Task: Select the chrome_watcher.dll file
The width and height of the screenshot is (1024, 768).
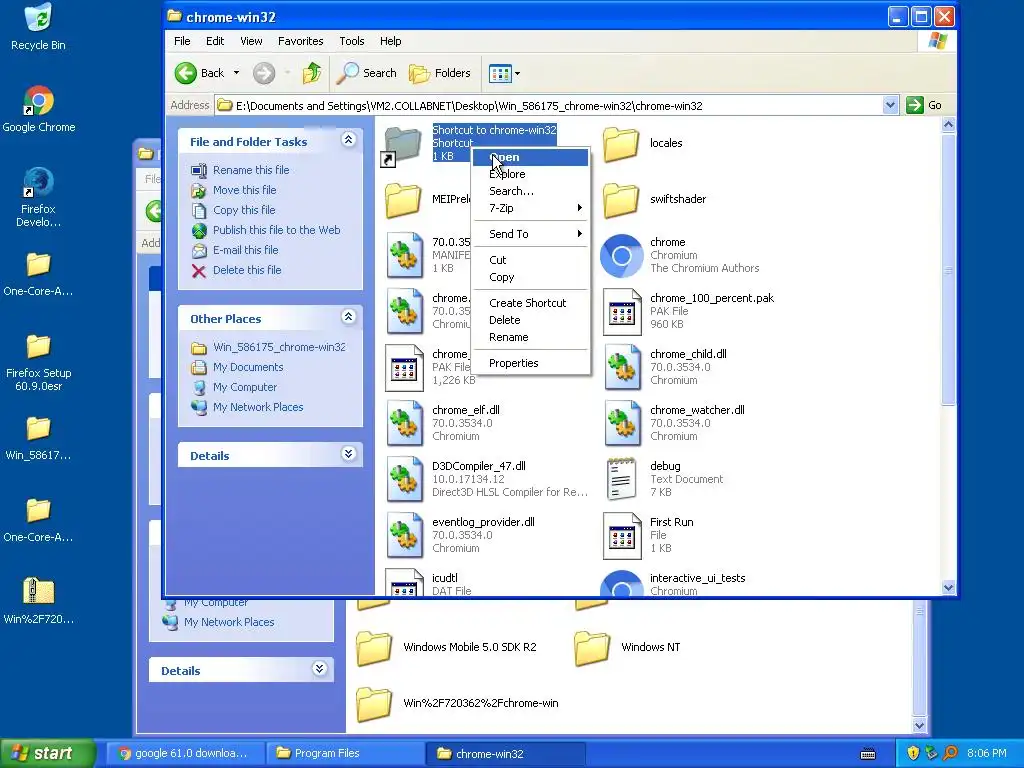Action: click(674, 424)
